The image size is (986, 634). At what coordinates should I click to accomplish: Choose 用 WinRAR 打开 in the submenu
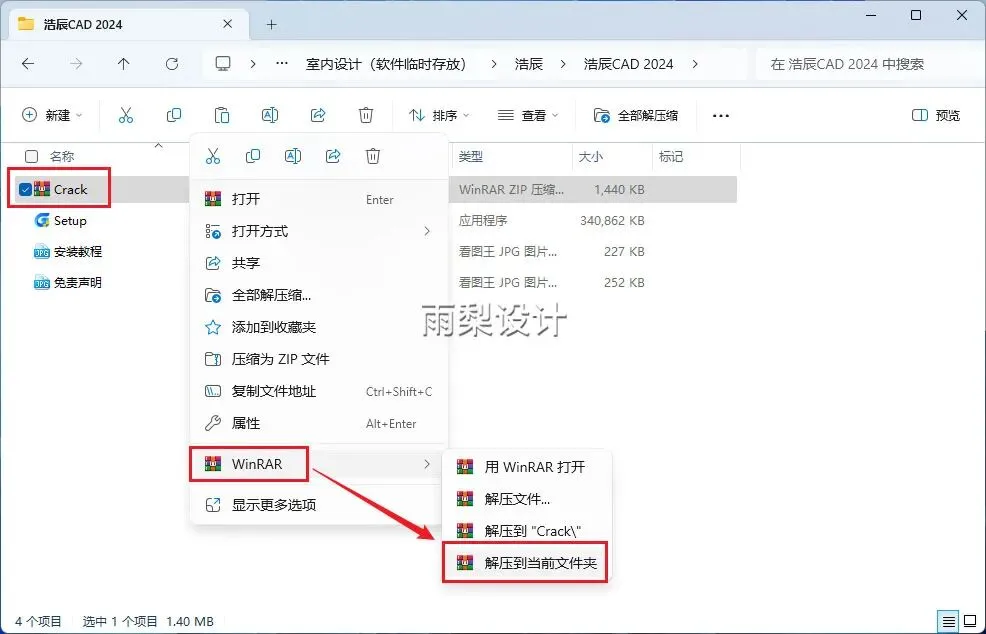[527, 467]
